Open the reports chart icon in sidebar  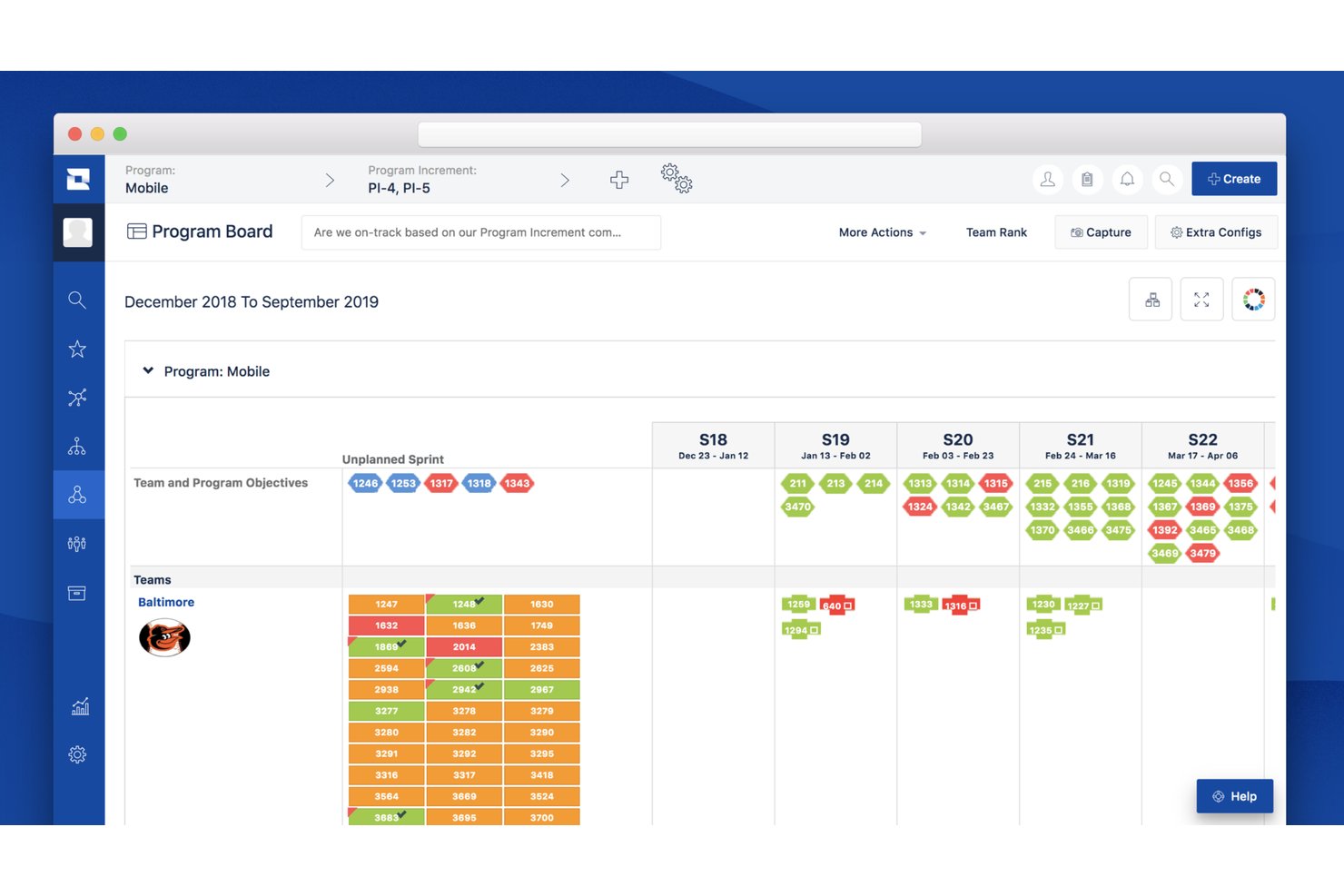click(80, 706)
